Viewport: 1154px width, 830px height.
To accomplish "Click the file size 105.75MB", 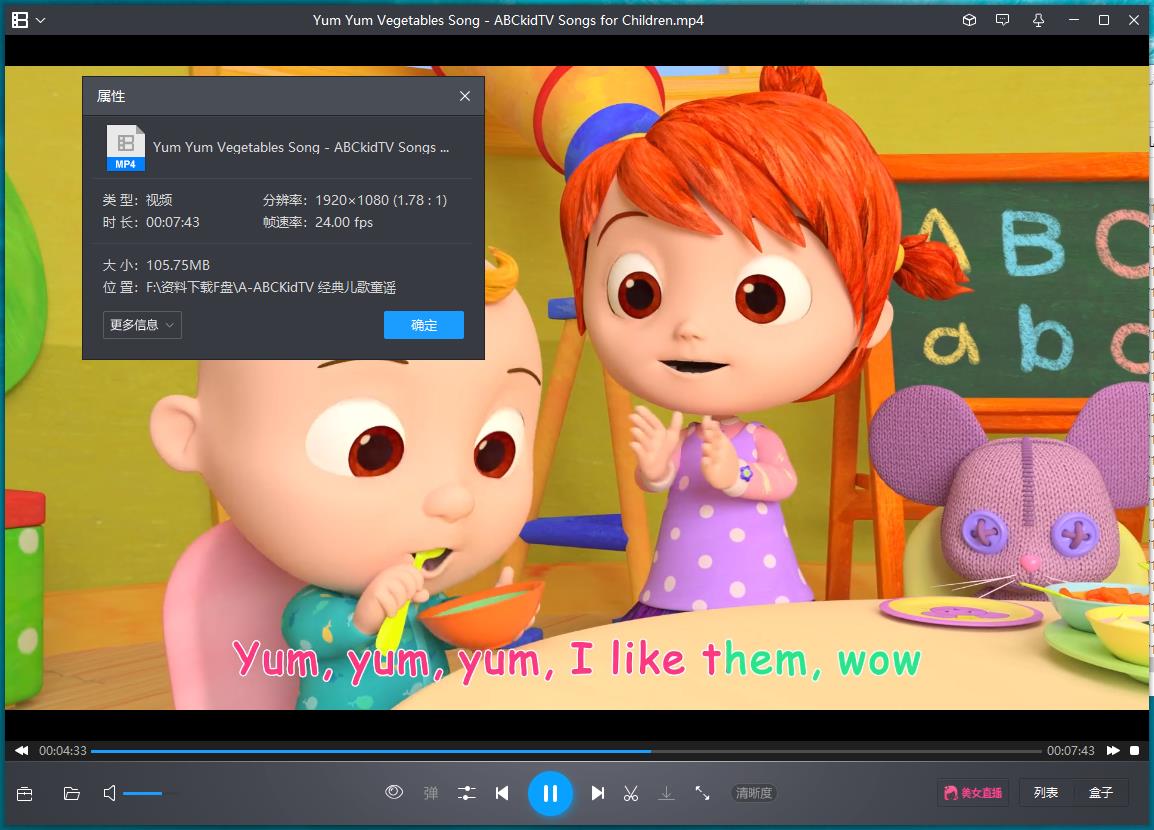I will (178, 265).
